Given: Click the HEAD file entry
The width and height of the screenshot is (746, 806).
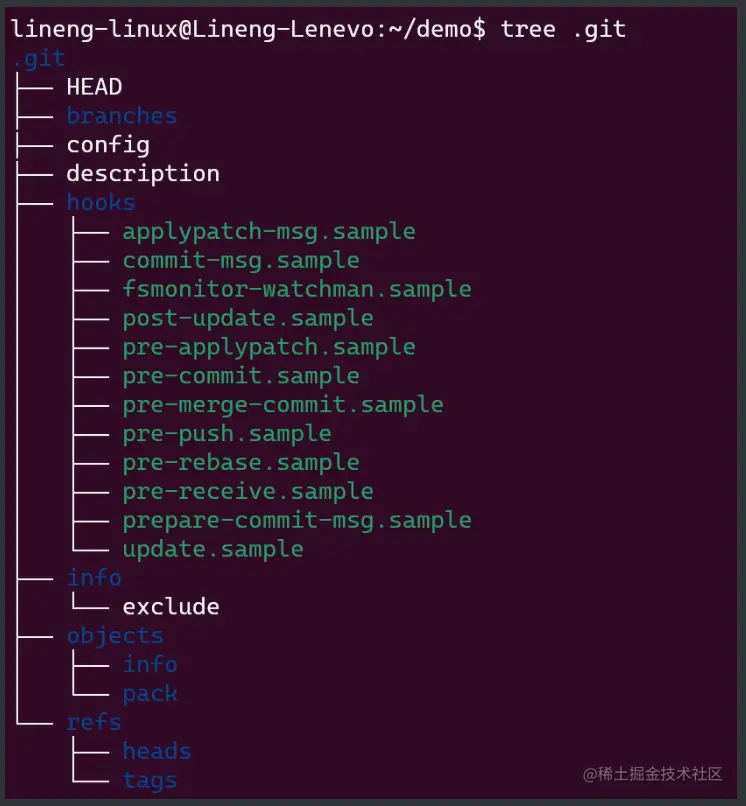Looking at the screenshot, I should point(94,87).
